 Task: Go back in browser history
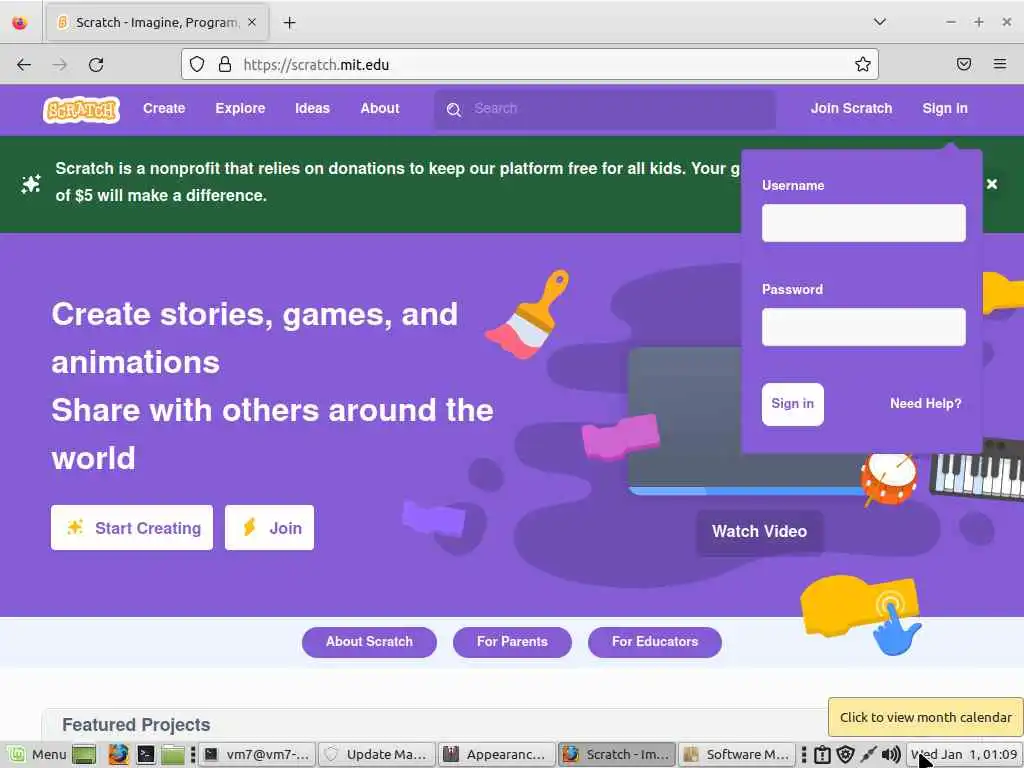24,65
